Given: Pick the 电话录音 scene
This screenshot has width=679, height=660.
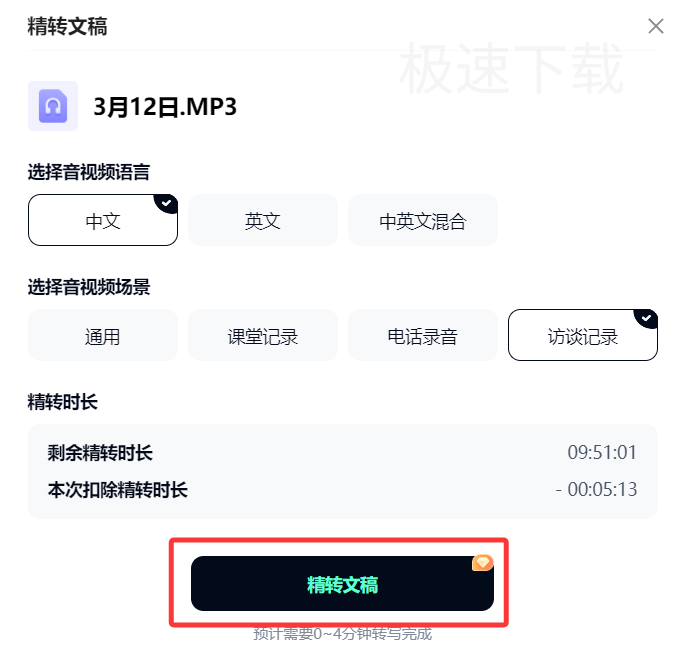Looking at the screenshot, I should [423, 335].
